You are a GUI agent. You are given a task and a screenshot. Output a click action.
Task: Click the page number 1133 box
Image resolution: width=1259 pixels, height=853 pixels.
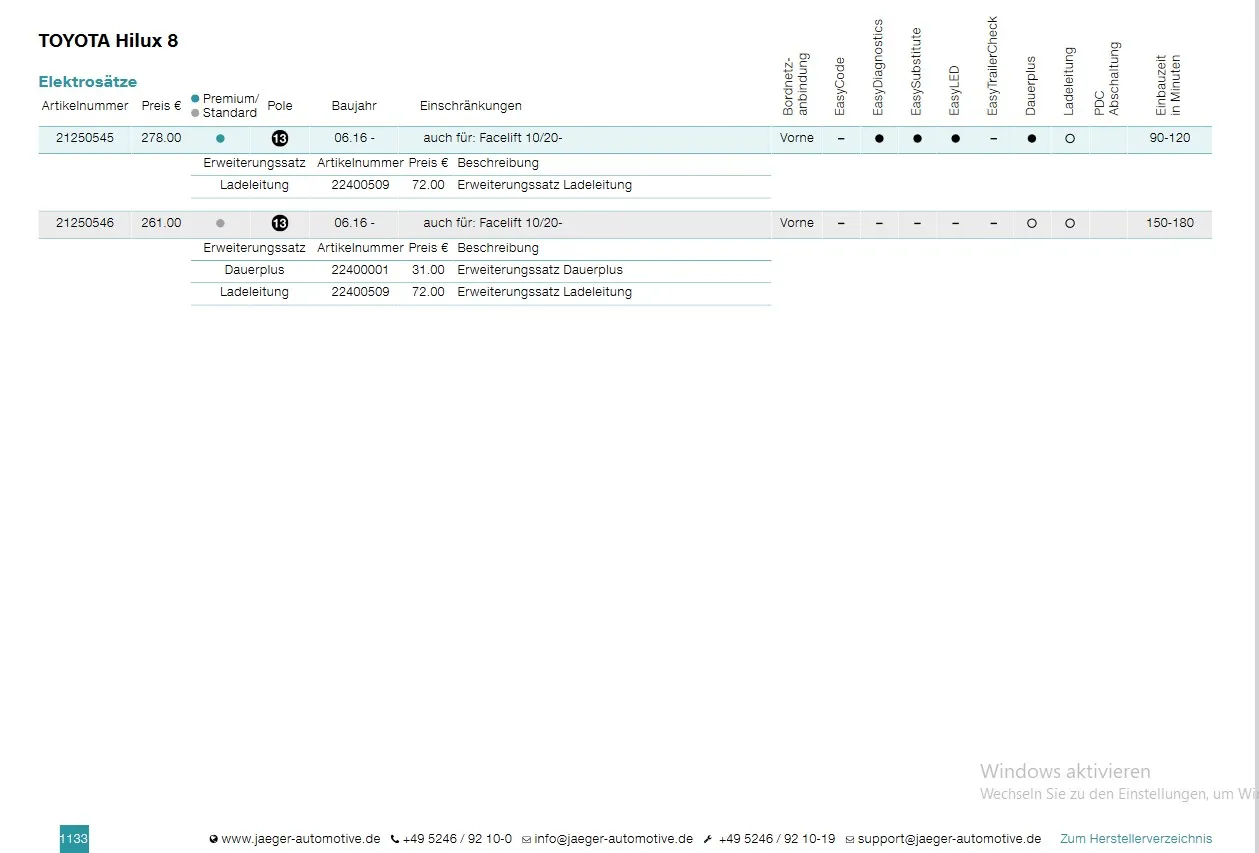(x=74, y=839)
